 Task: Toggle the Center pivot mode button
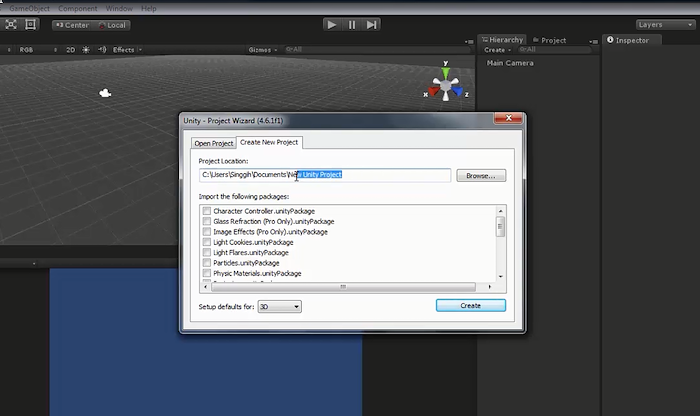72,25
